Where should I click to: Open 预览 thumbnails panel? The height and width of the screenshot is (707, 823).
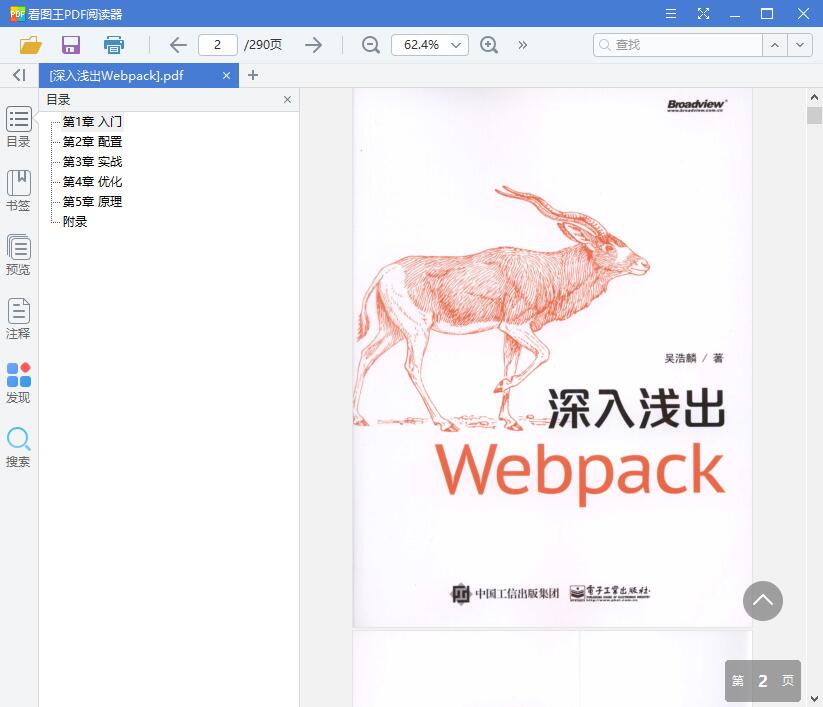click(x=18, y=255)
